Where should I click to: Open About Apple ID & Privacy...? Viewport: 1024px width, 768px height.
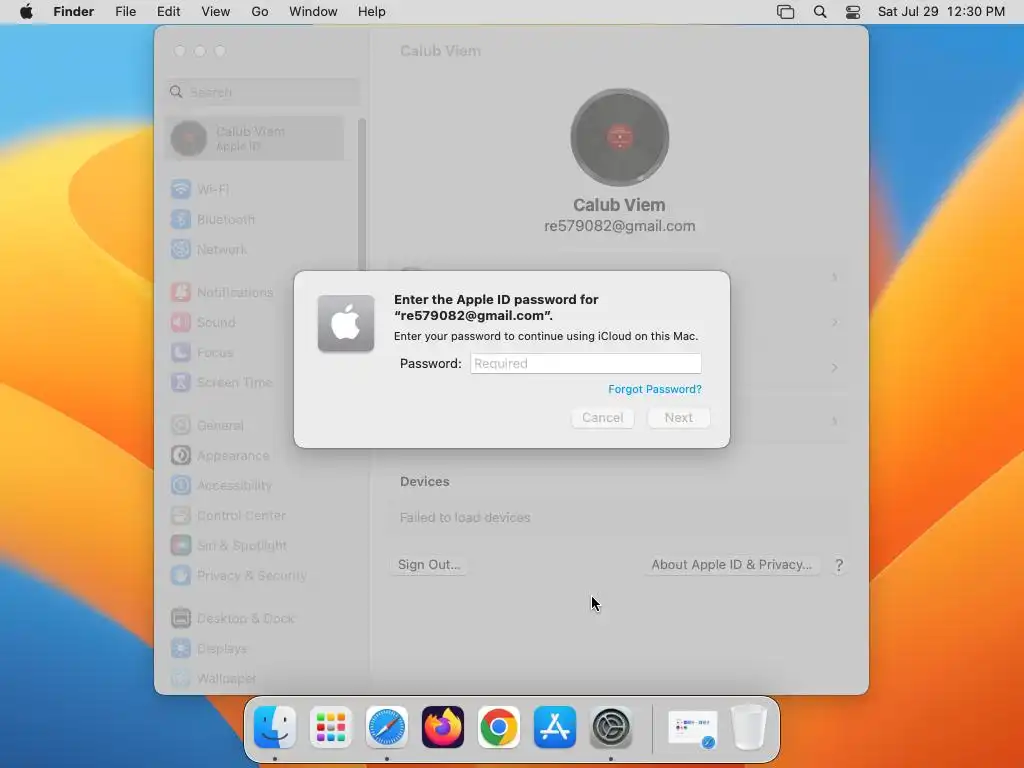point(731,565)
